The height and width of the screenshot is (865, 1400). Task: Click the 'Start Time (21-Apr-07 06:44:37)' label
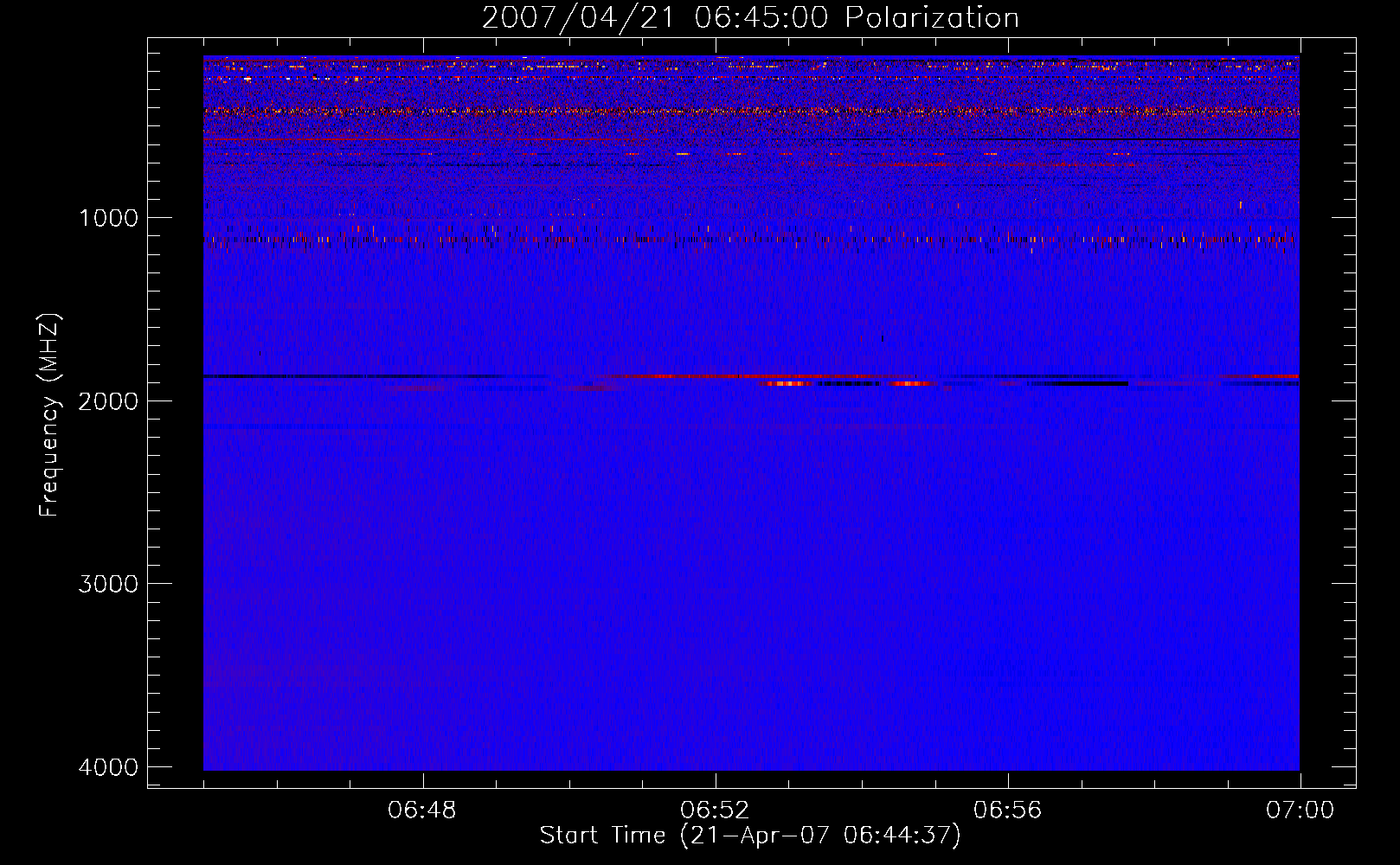point(750,836)
